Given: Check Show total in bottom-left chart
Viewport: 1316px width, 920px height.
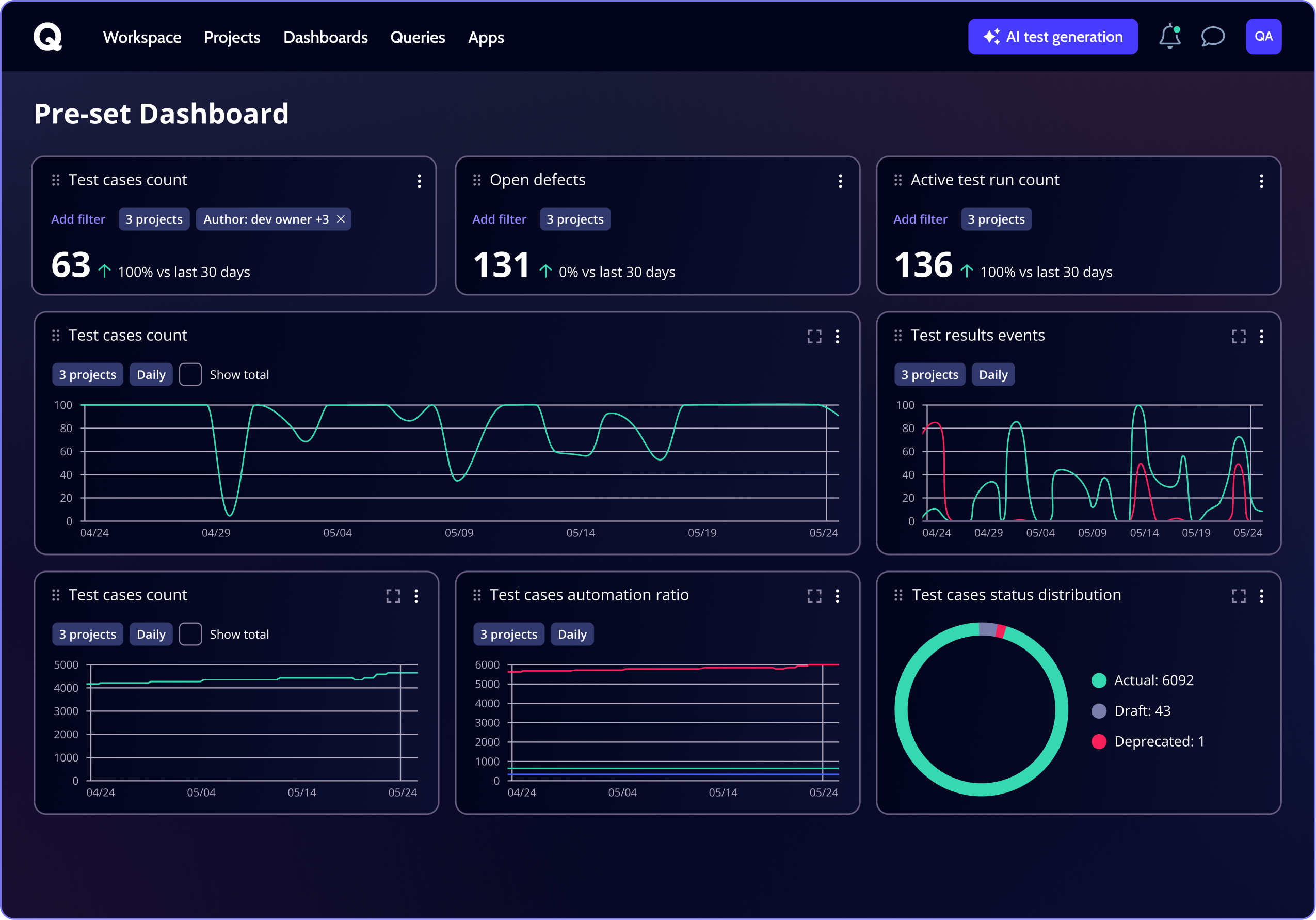Looking at the screenshot, I should click(x=190, y=635).
